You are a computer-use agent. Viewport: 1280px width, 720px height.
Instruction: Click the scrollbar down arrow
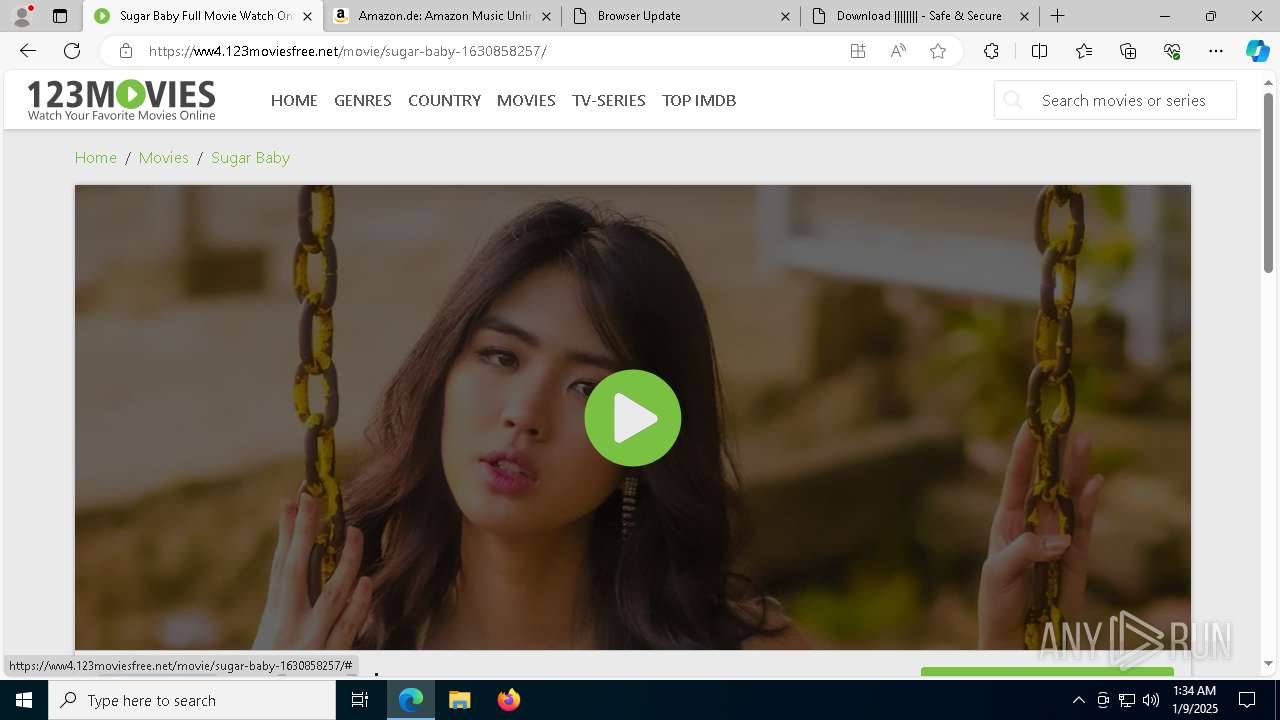click(x=1269, y=663)
